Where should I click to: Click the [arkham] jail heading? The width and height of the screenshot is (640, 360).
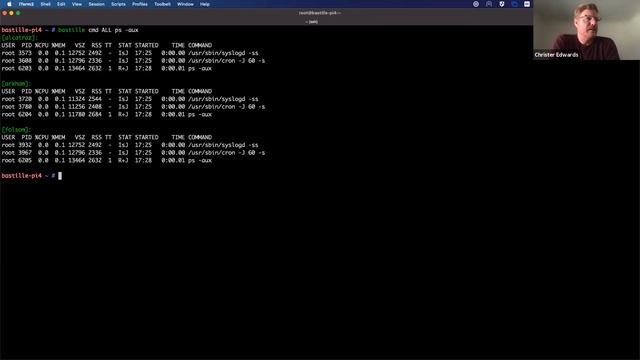coord(16,84)
